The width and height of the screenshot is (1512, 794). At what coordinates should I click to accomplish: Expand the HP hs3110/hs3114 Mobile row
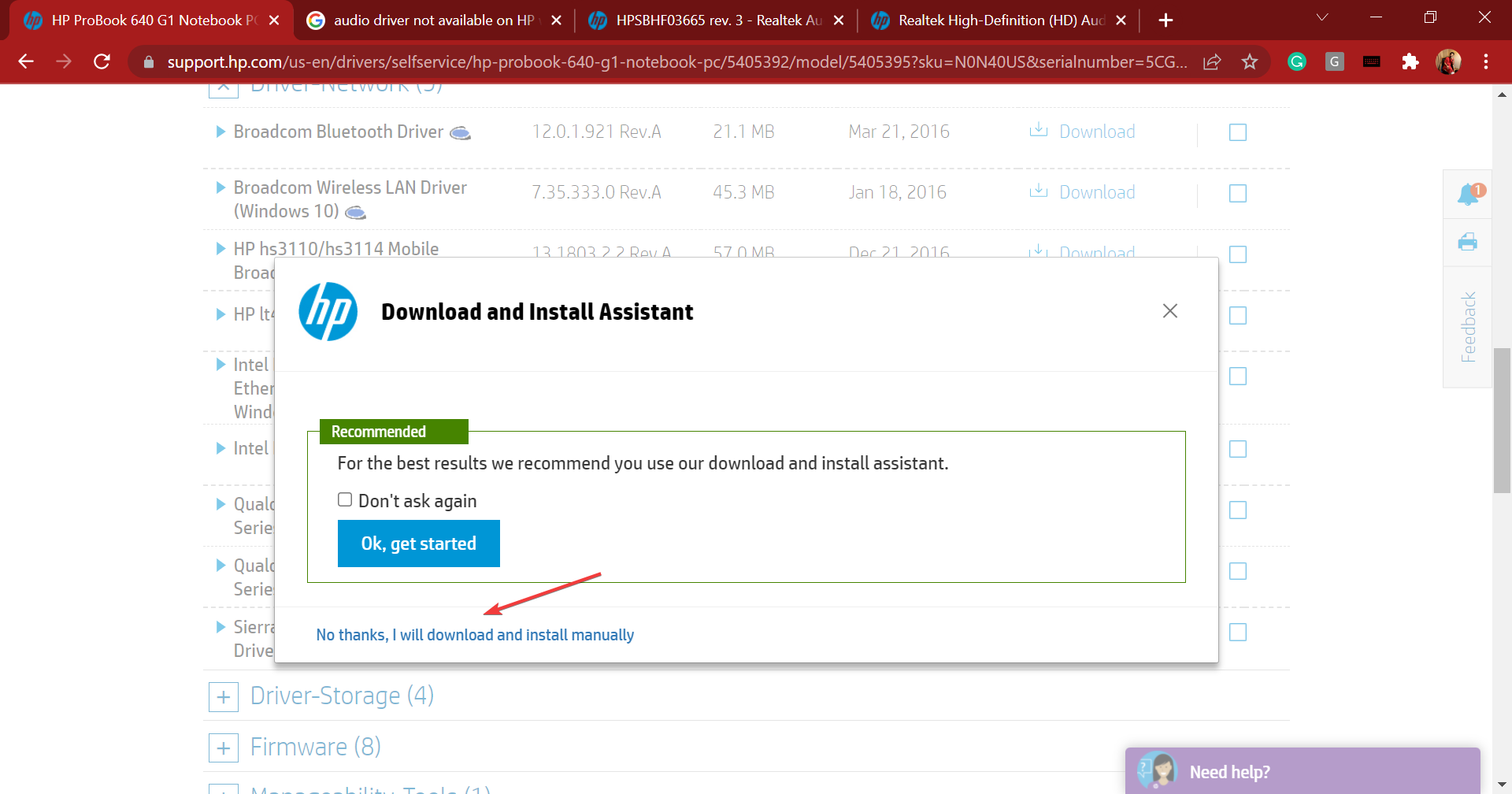click(x=220, y=249)
